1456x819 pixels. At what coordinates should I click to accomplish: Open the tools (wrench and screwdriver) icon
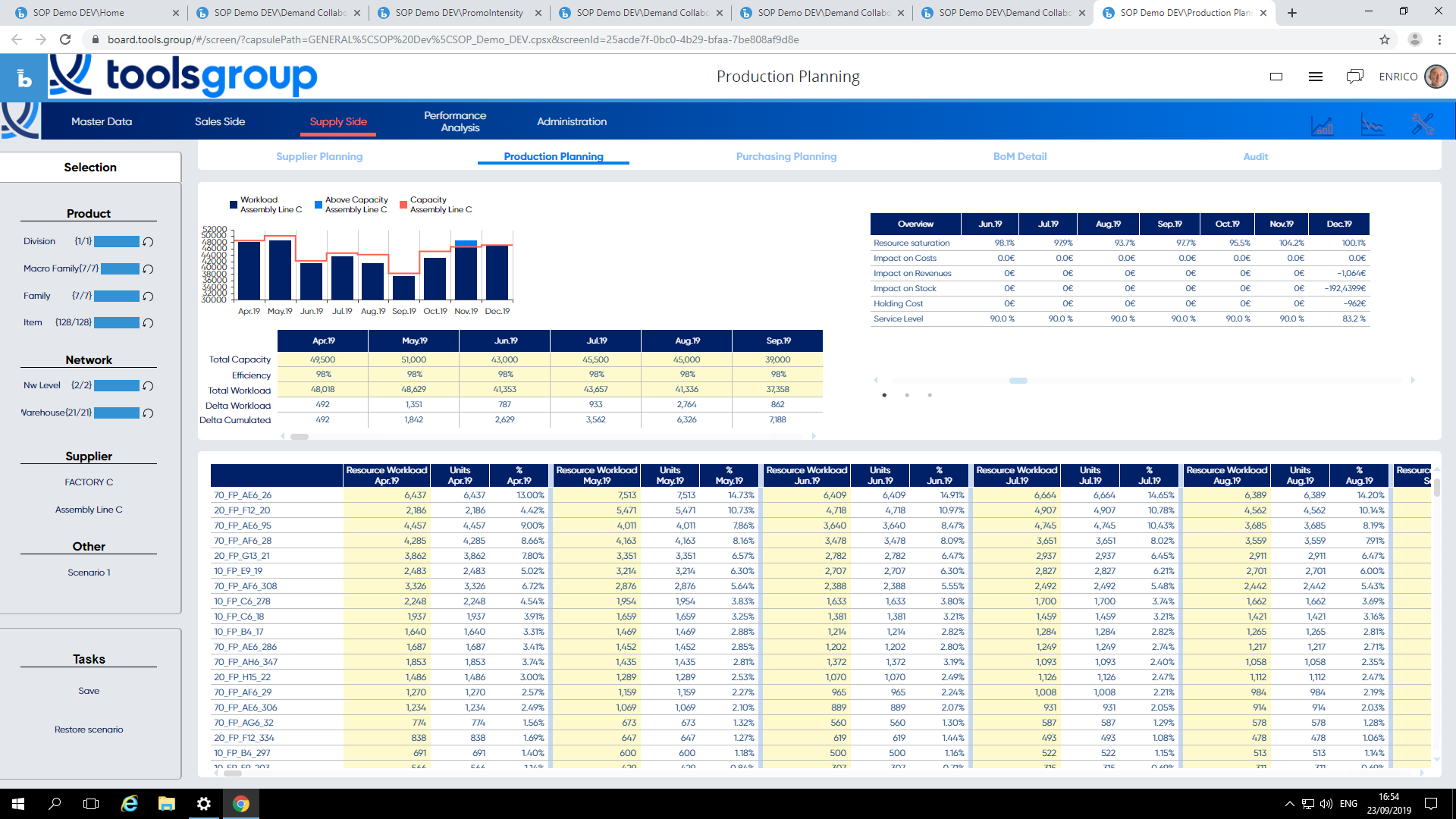1423,124
